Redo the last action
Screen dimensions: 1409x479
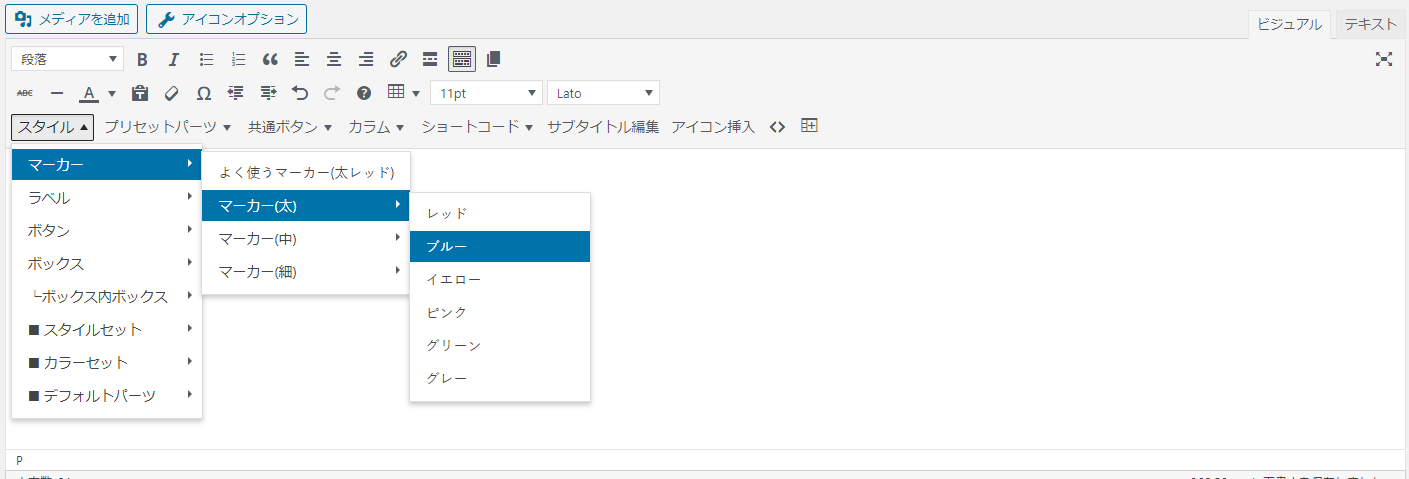click(x=332, y=93)
